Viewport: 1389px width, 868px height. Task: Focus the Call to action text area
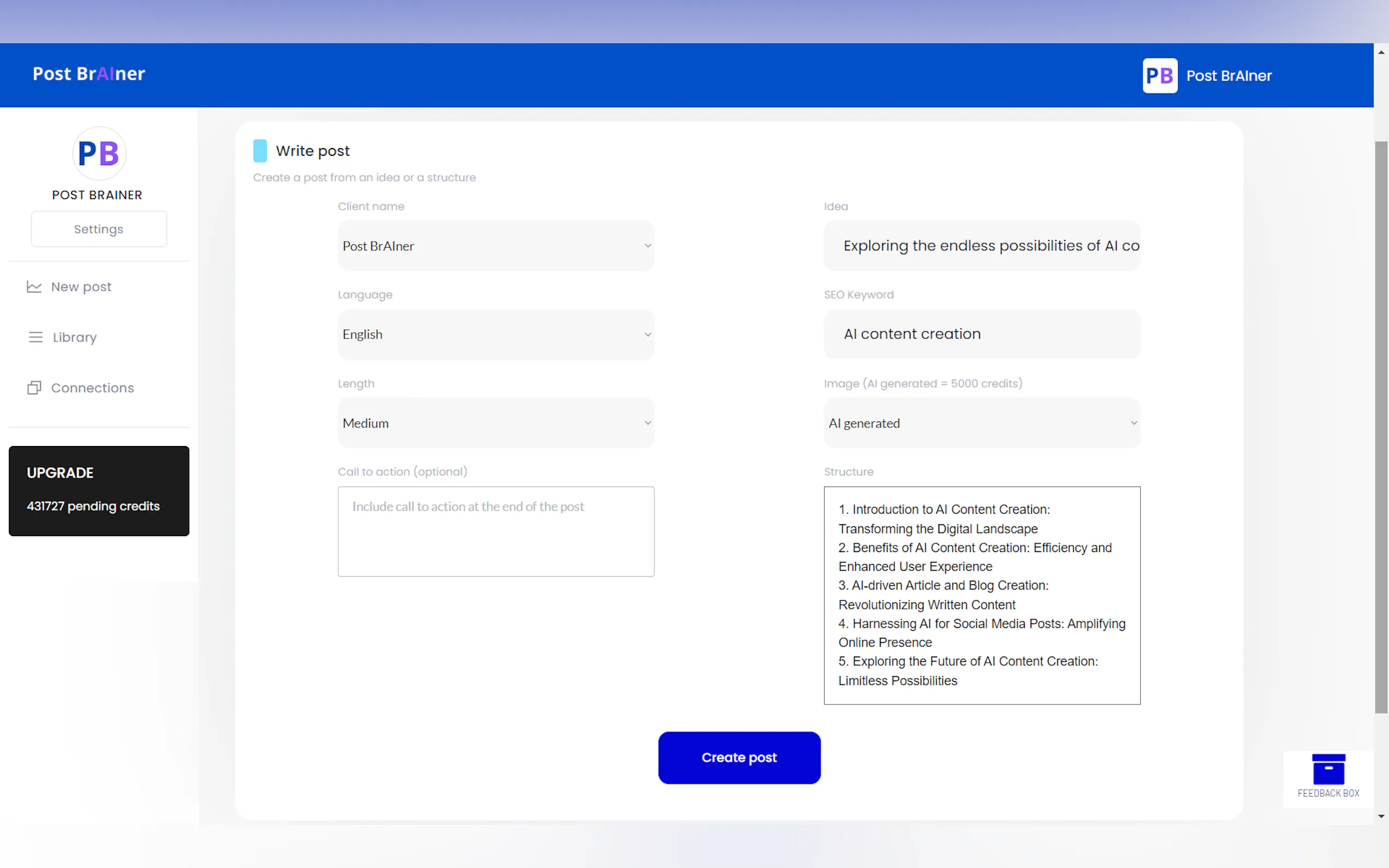[495, 531]
